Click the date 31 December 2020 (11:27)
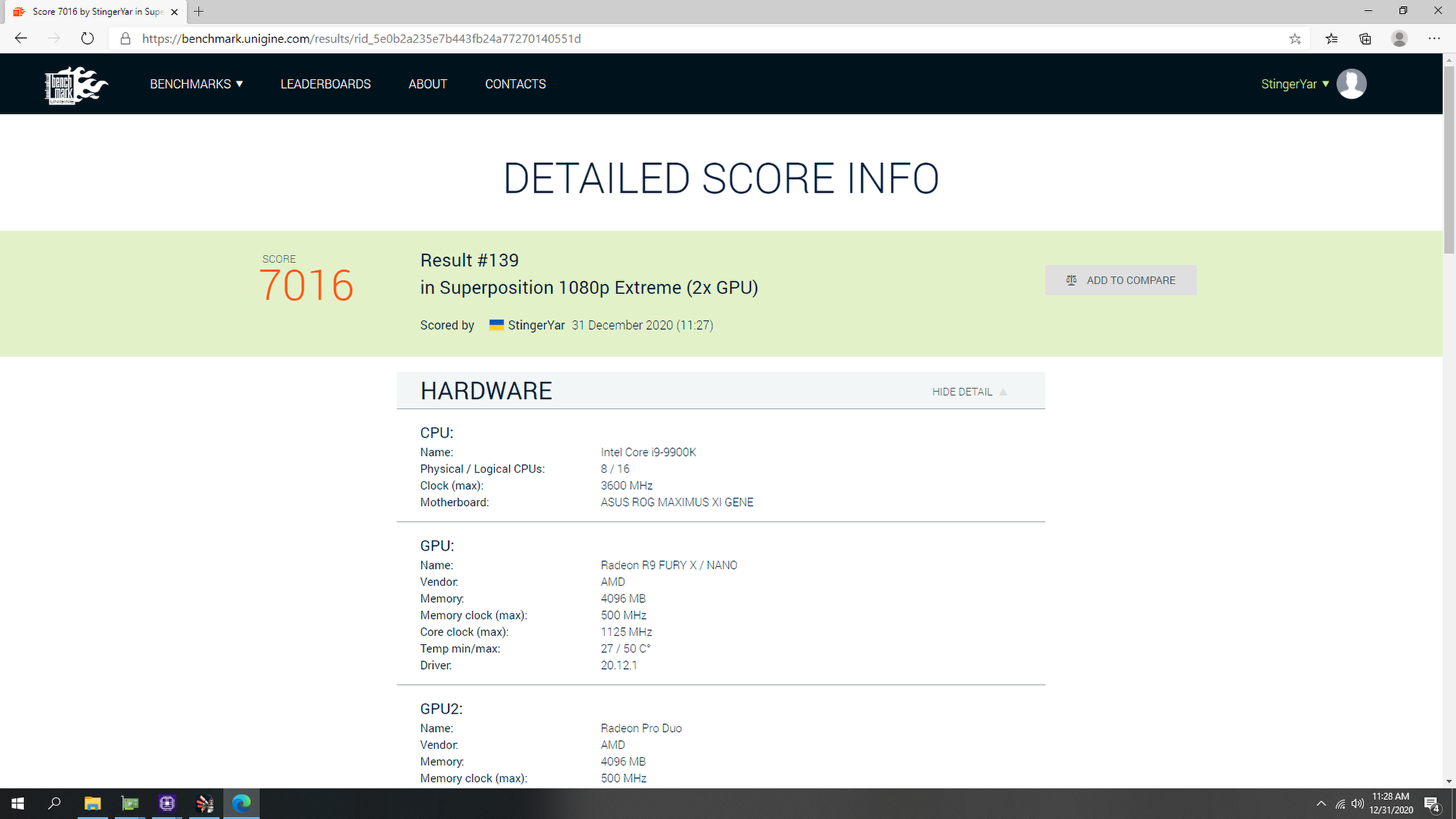 tap(642, 325)
